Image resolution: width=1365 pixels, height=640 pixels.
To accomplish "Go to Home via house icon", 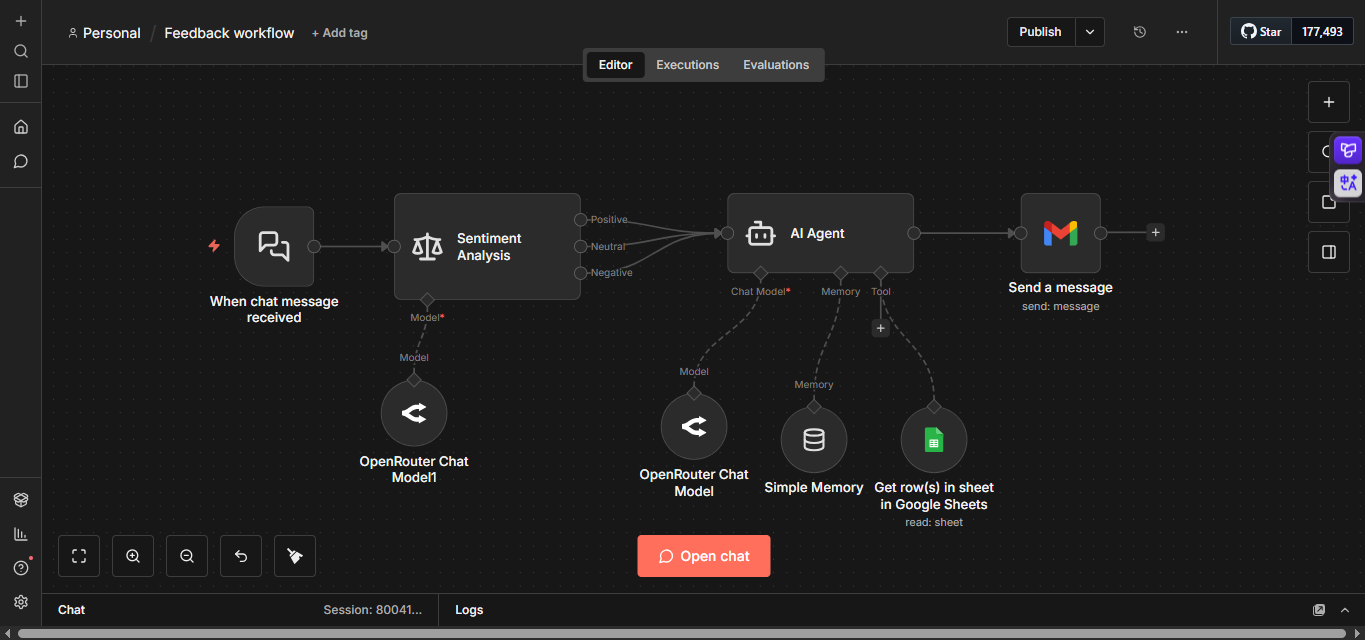I will tap(21, 127).
